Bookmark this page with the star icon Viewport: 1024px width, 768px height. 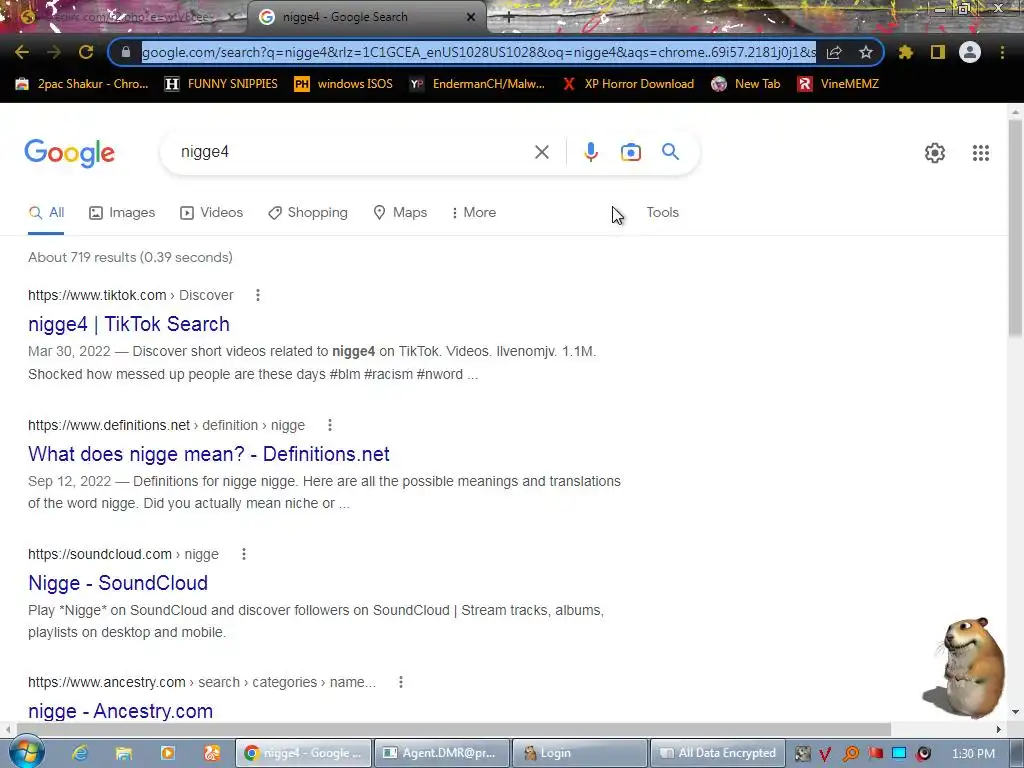click(866, 52)
